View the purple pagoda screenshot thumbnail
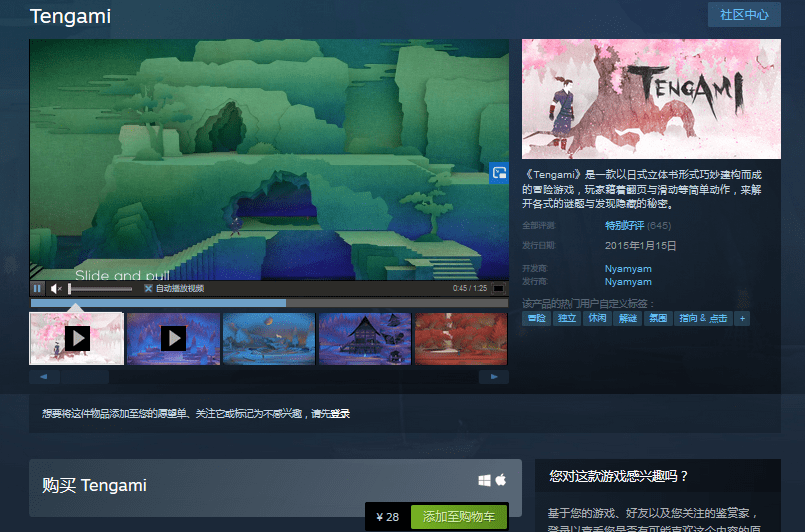This screenshot has height=532, width=805. (x=365, y=339)
